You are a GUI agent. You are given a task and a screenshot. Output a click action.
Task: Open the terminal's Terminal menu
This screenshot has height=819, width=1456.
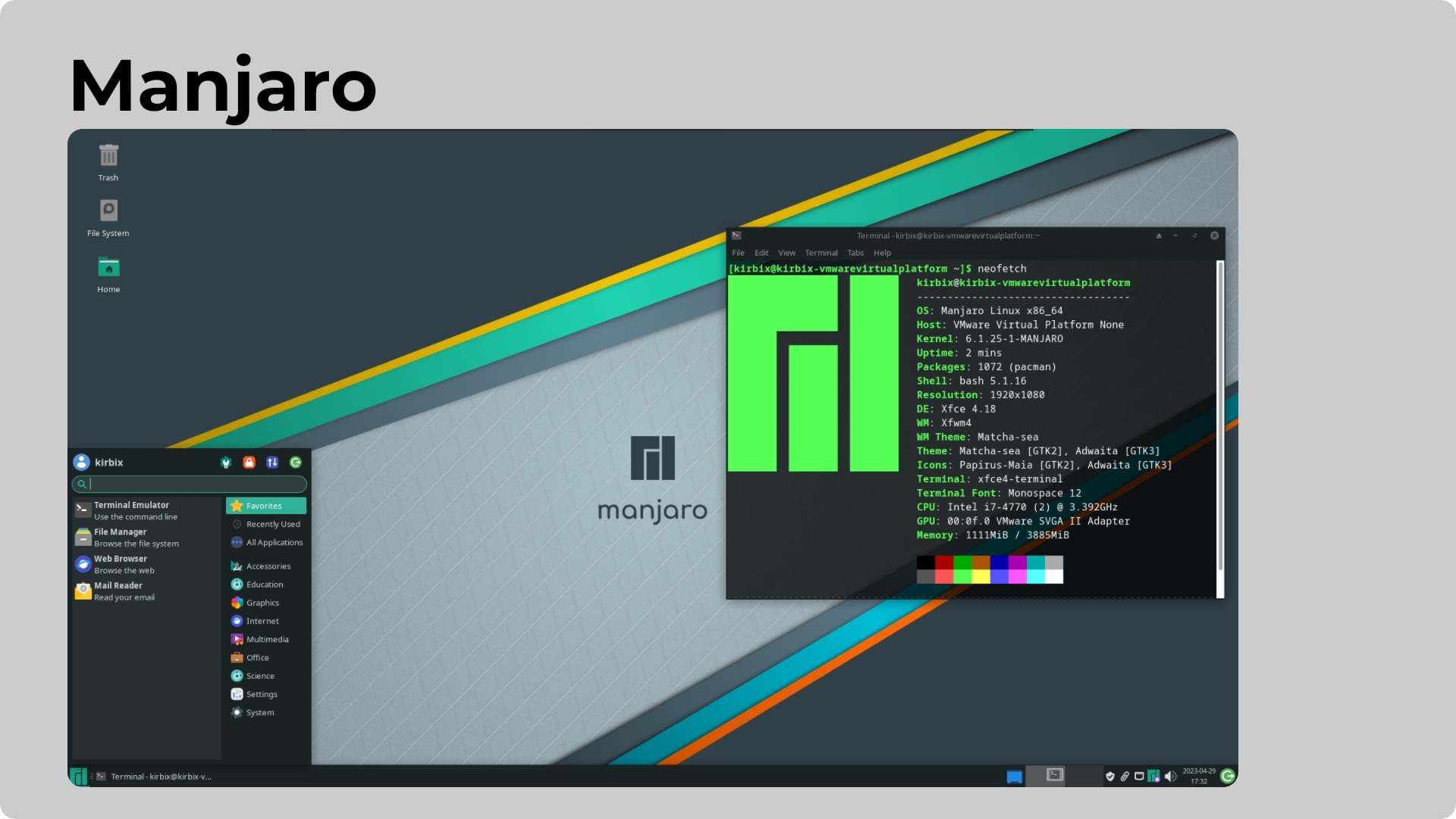821,253
